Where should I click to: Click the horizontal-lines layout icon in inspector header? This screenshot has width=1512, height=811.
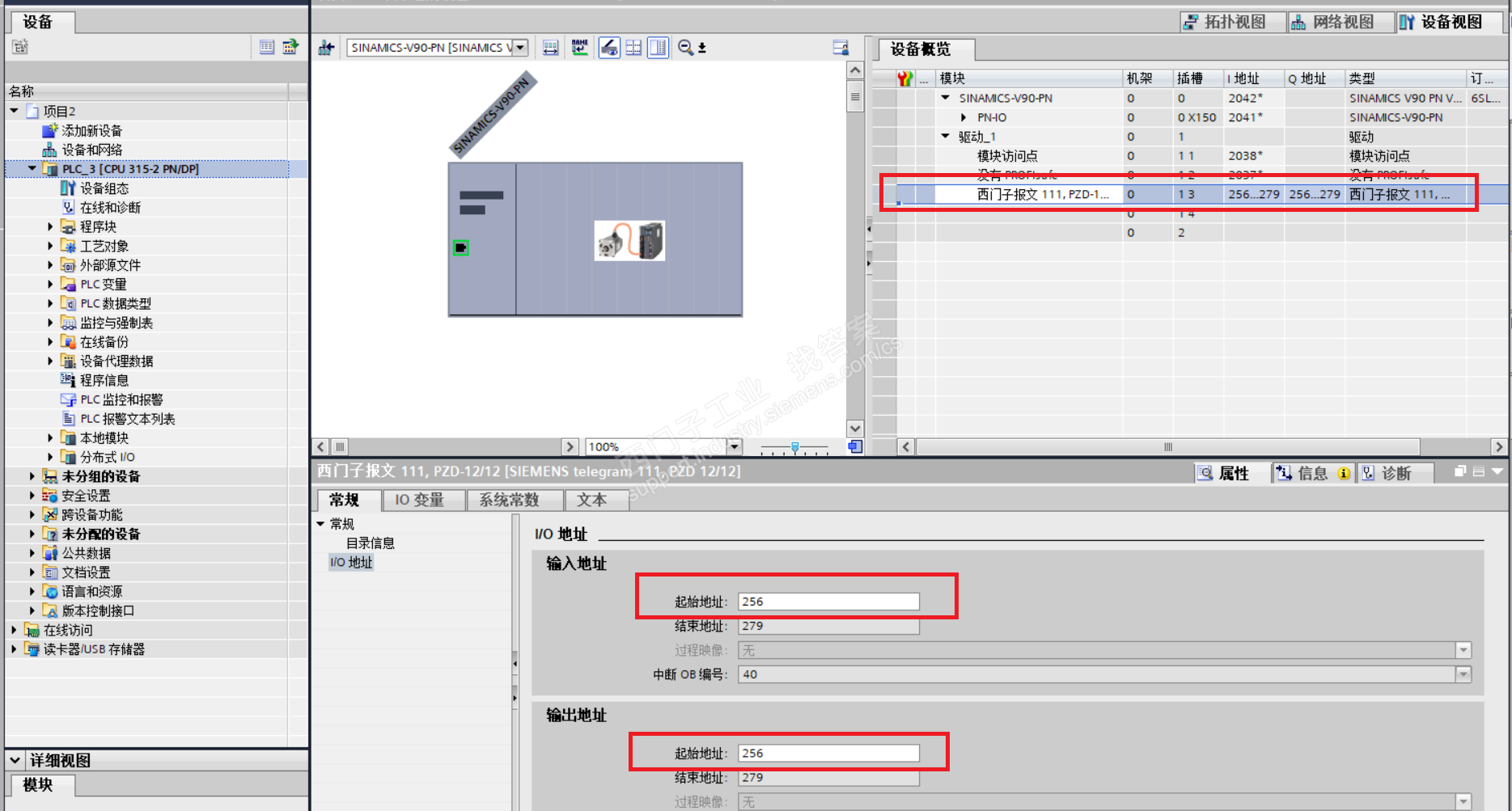[x=1478, y=471]
